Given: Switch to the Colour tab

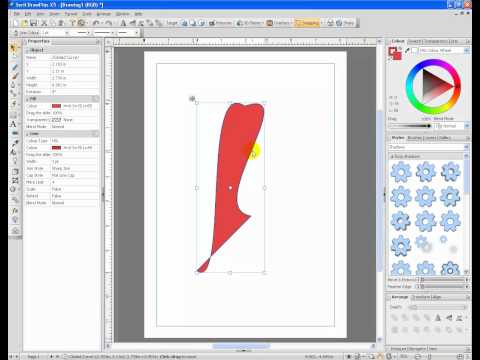Looking at the screenshot, I should point(398,41).
